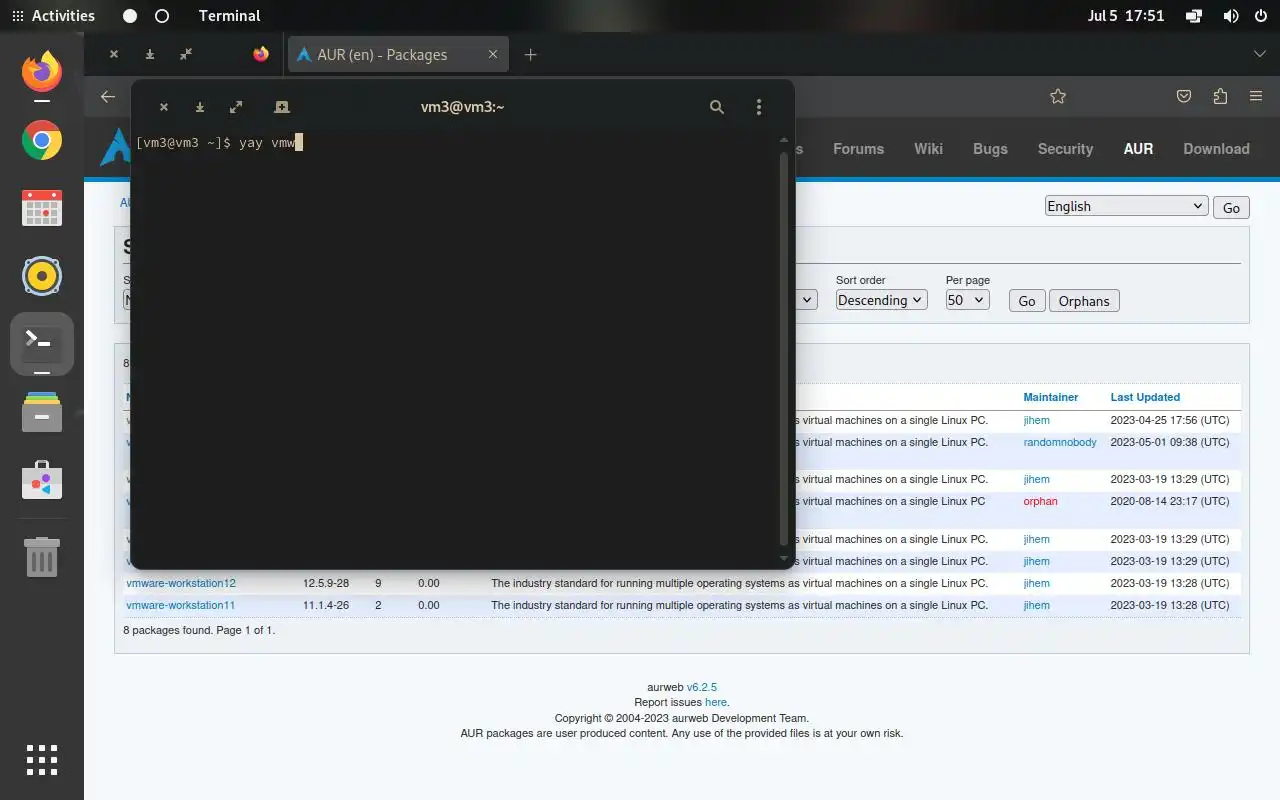The width and height of the screenshot is (1280, 800).
Task: Go to Forums in Arch nav
Action: click(x=858, y=149)
